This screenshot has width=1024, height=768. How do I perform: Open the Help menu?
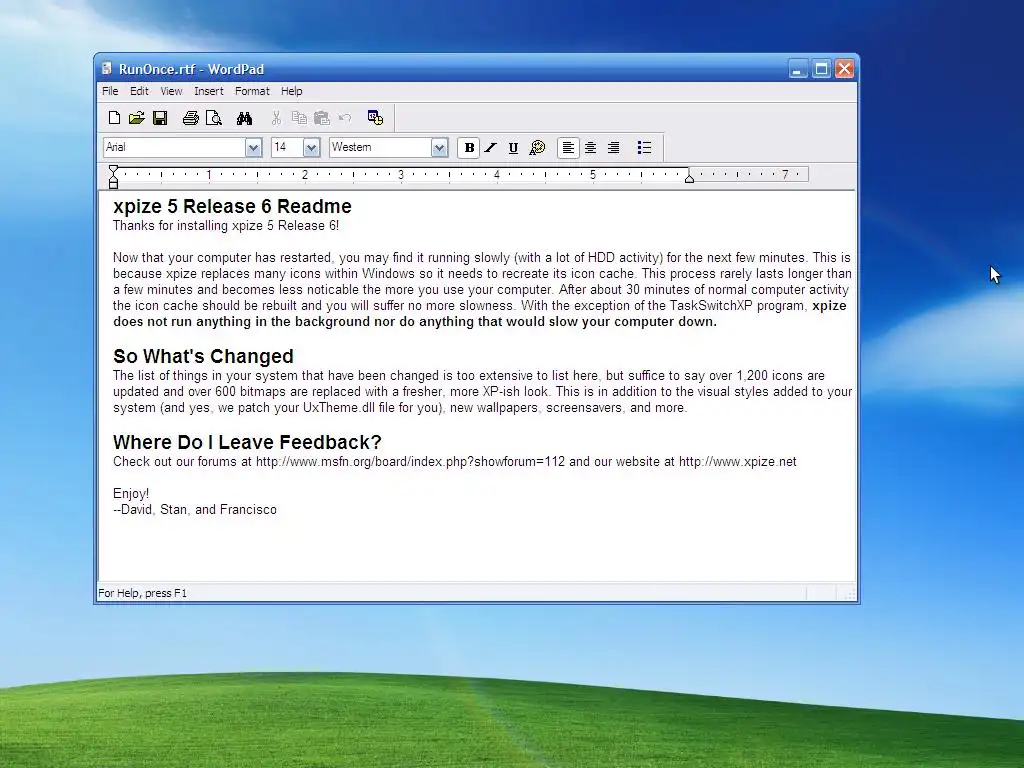(291, 91)
